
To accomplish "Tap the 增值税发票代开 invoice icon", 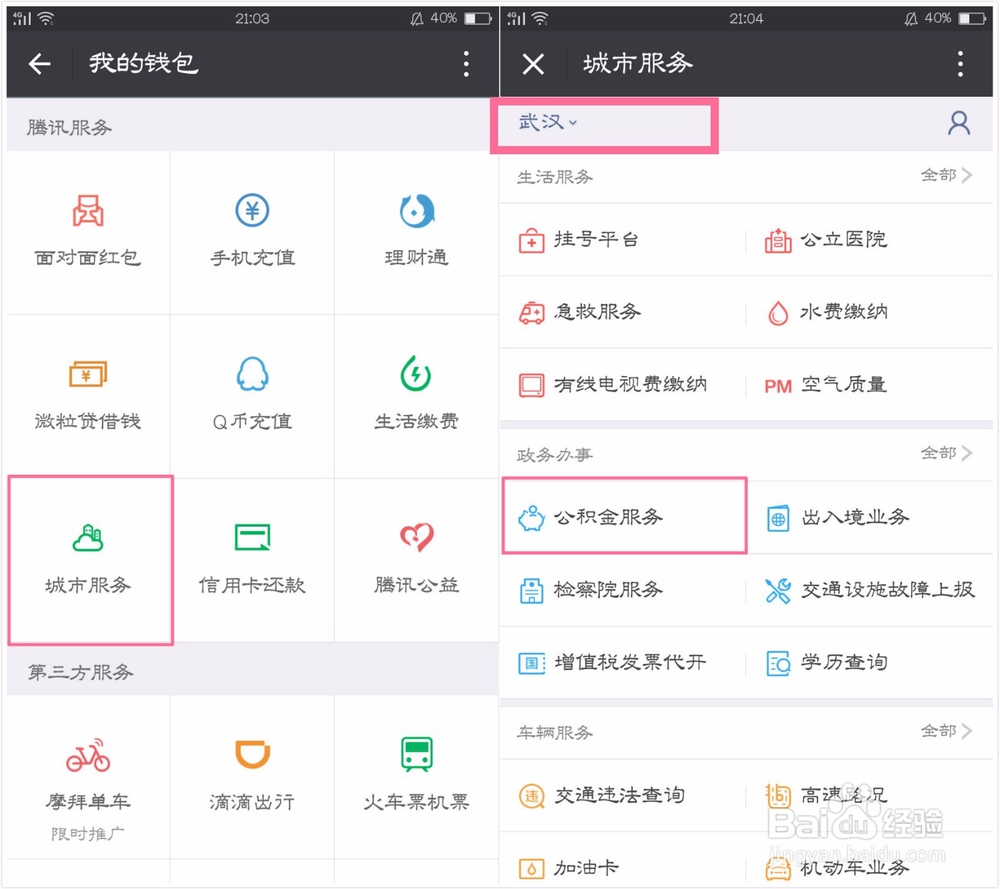I will tap(531, 663).
